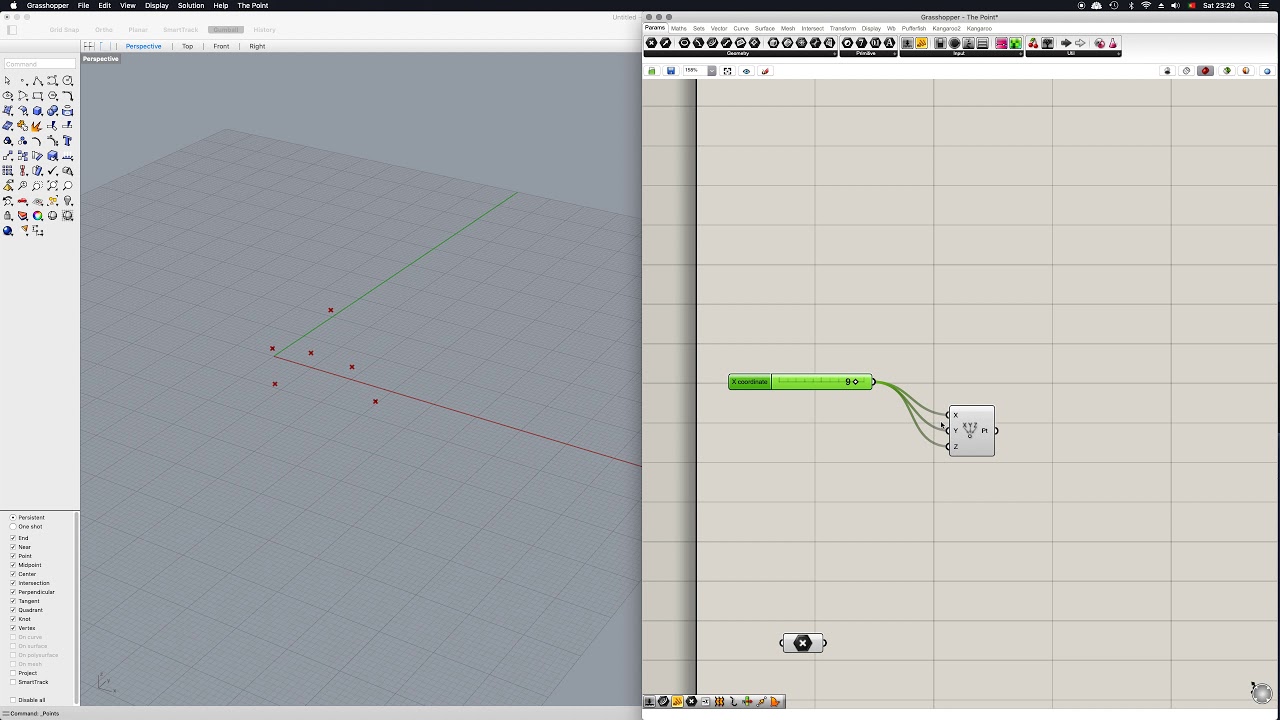Open the Maths tab in Grasshopper
The width and height of the screenshot is (1280, 720).
pos(679,28)
